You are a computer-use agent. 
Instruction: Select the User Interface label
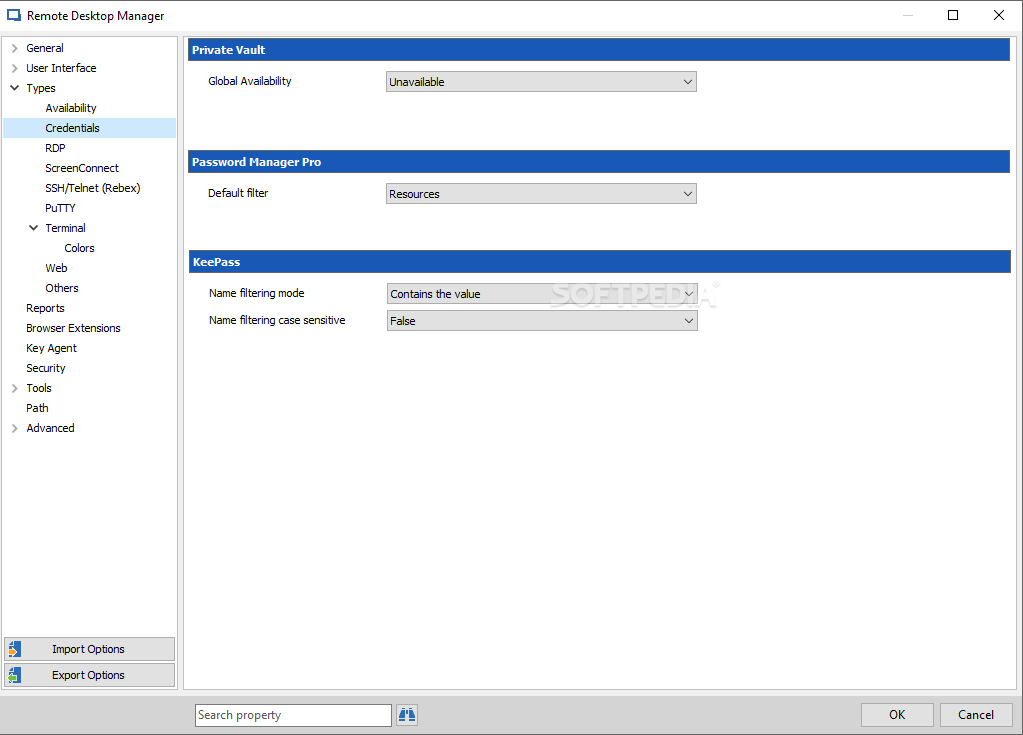pos(61,68)
